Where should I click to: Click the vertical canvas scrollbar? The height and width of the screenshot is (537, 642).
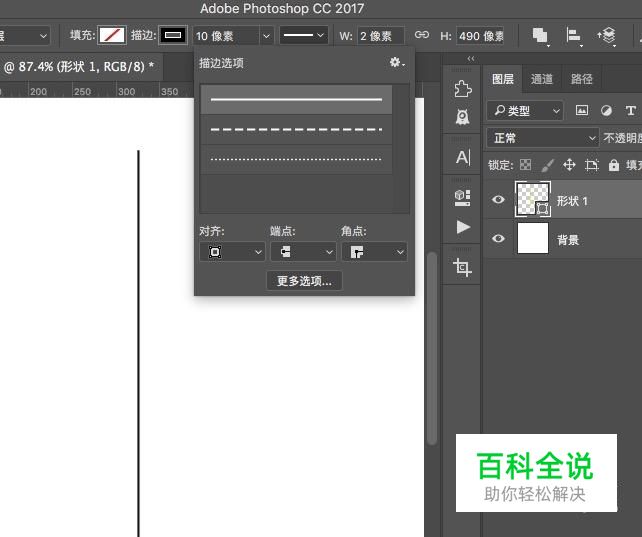[432, 348]
